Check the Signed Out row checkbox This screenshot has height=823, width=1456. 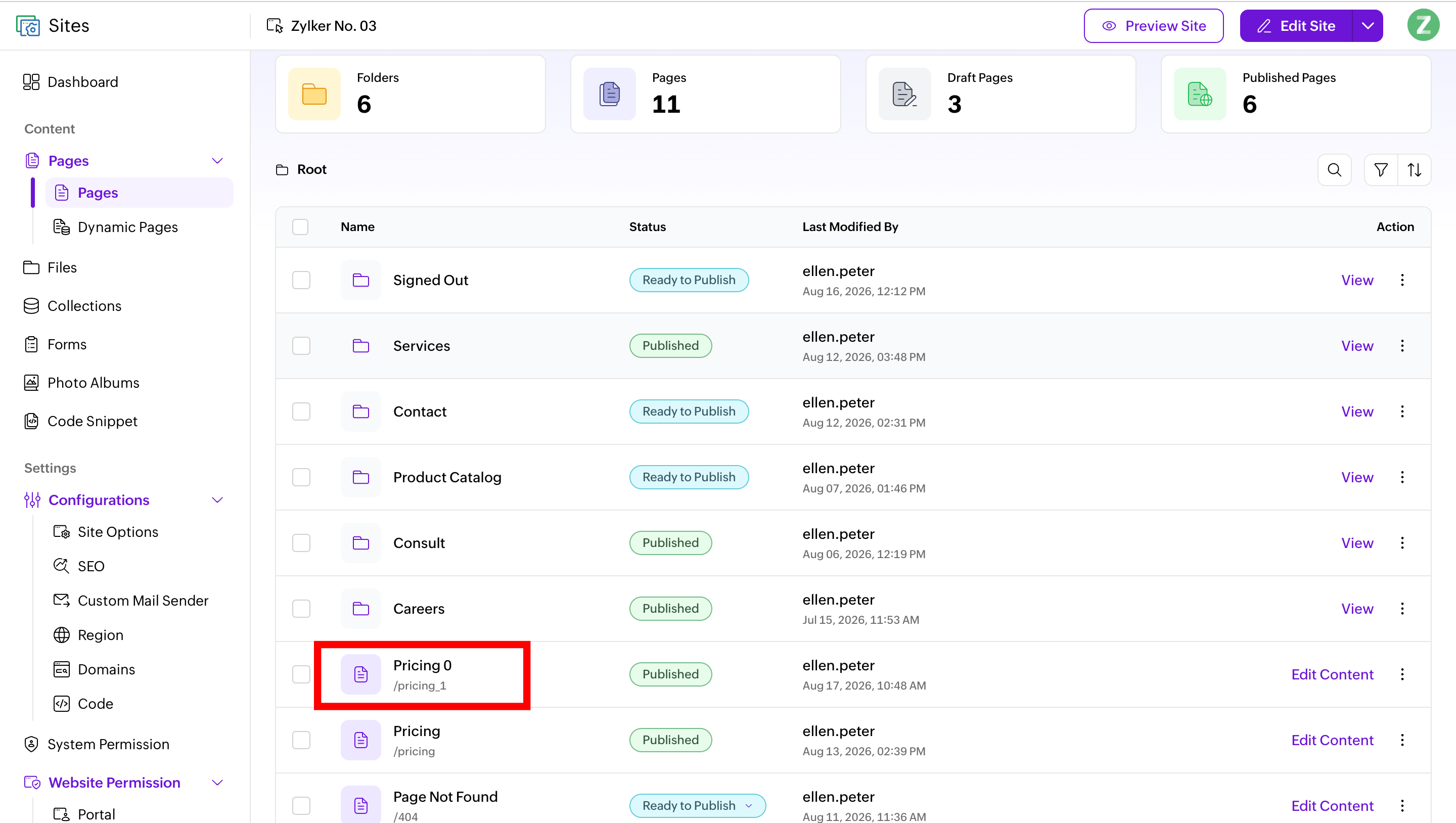click(301, 280)
